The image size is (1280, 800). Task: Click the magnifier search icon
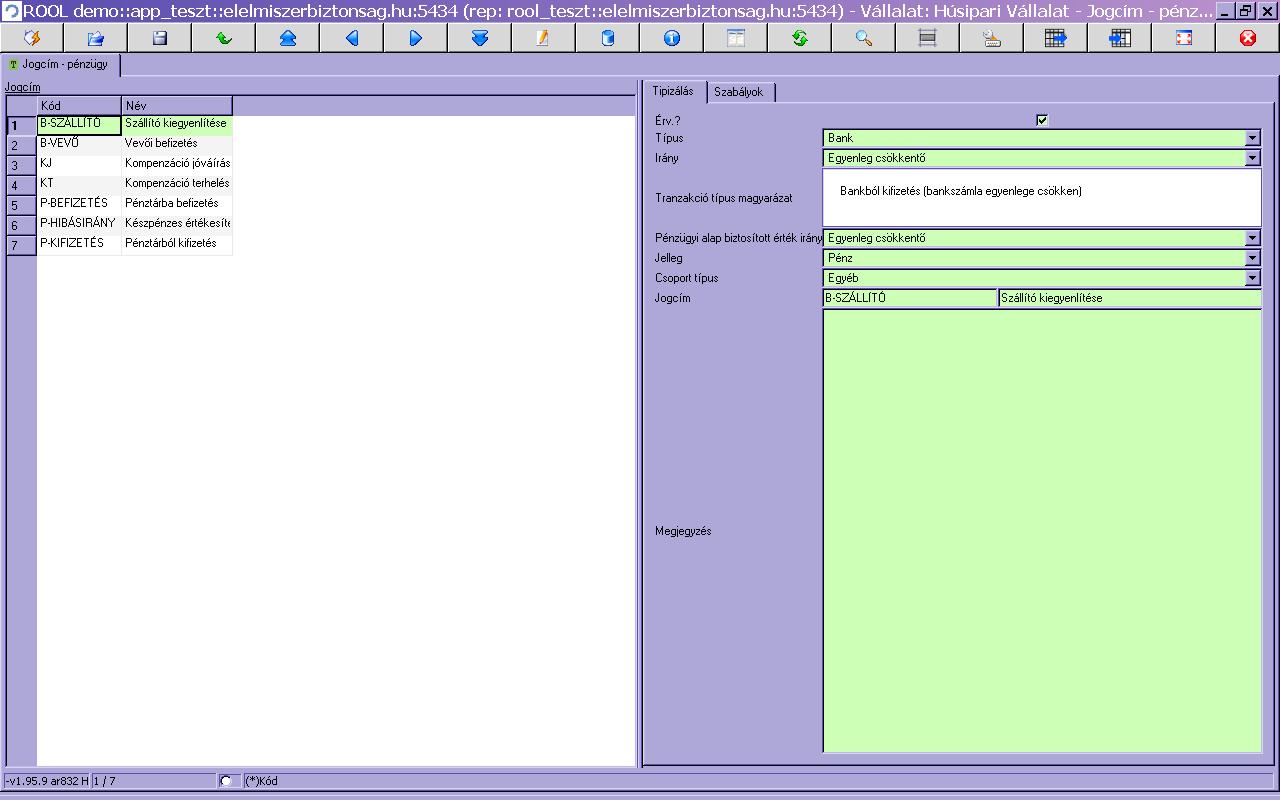863,38
